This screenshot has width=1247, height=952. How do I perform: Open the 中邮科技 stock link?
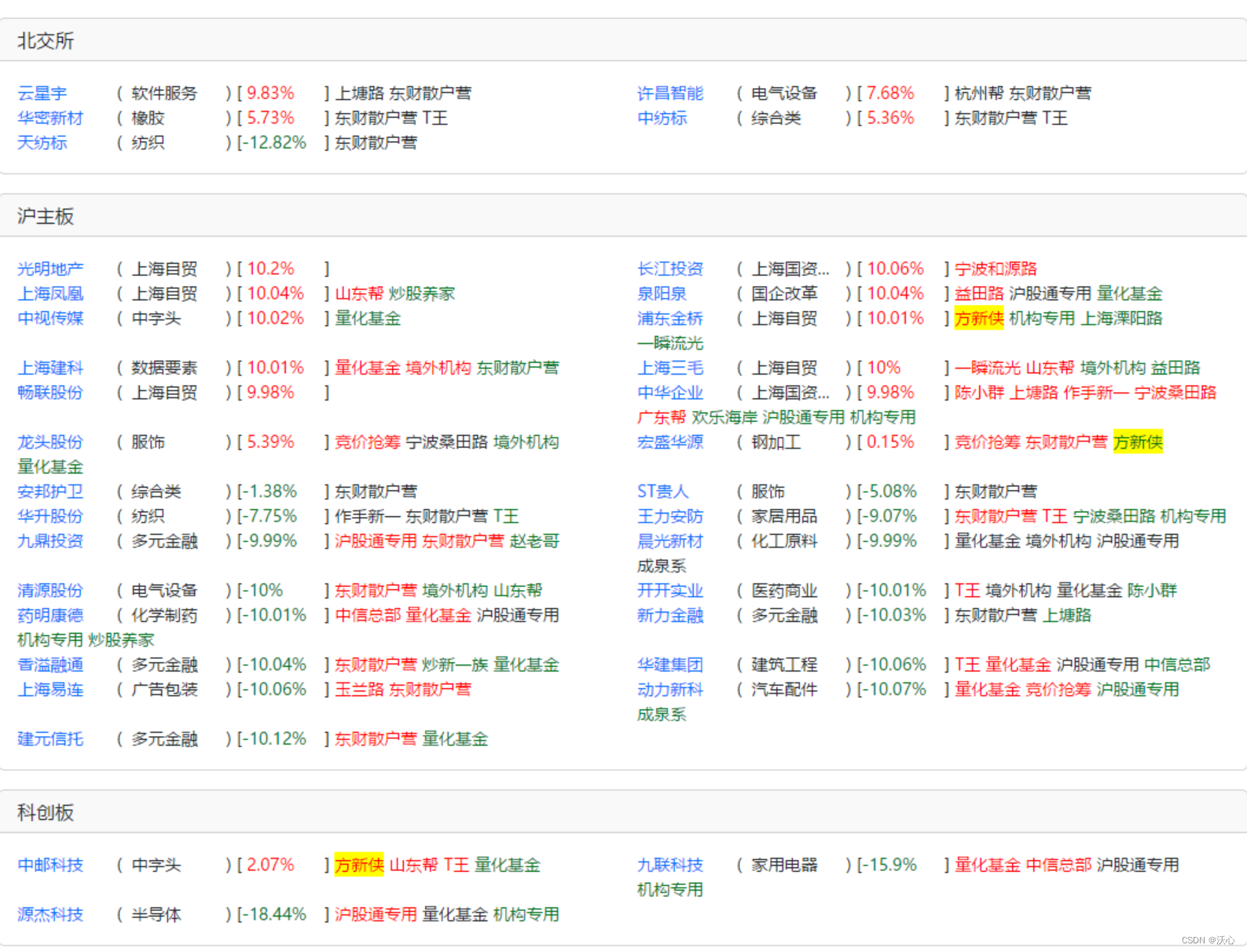coord(50,865)
